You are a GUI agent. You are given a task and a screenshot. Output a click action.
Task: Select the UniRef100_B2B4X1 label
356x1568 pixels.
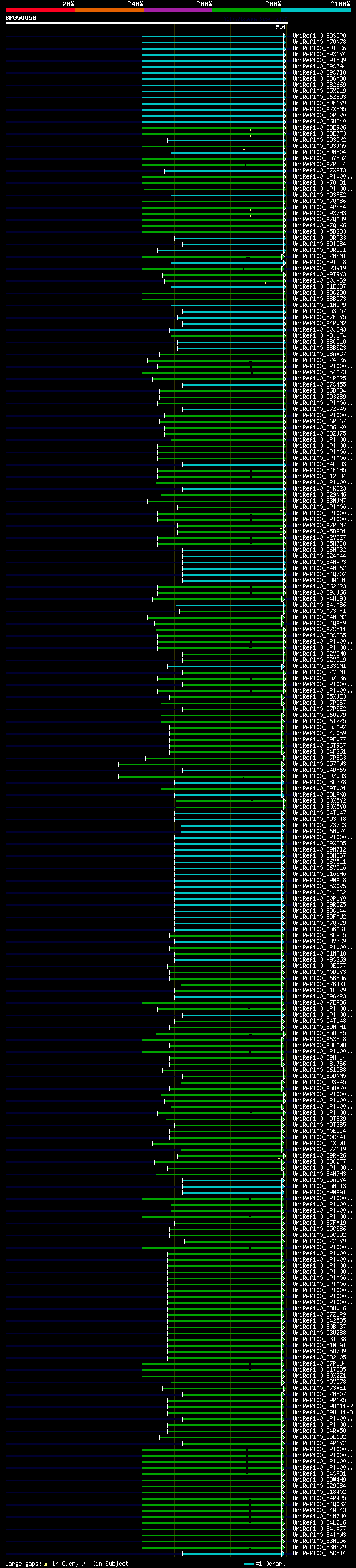point(319,985)
